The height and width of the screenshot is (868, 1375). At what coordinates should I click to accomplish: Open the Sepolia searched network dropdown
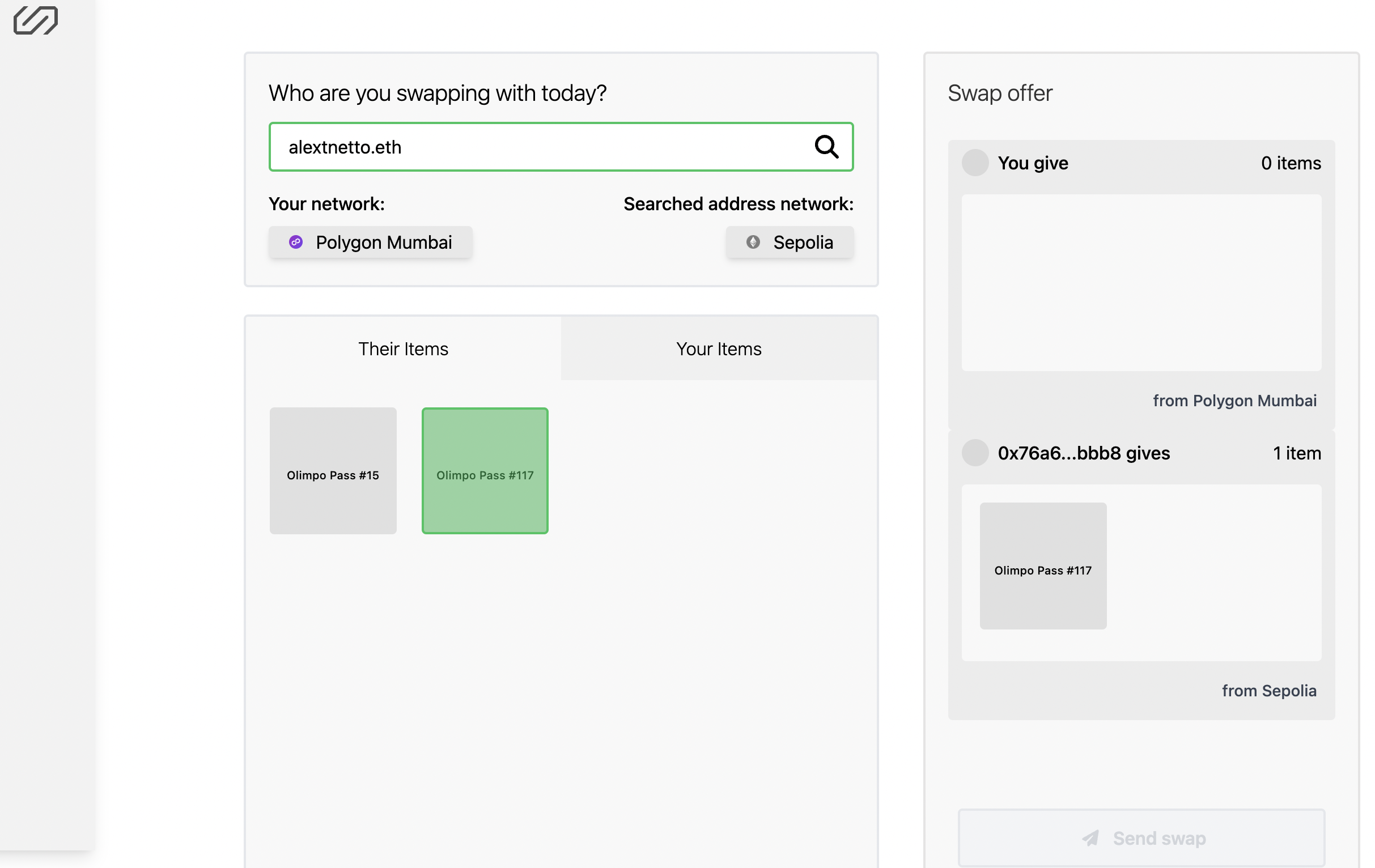[x=790, y=242]
